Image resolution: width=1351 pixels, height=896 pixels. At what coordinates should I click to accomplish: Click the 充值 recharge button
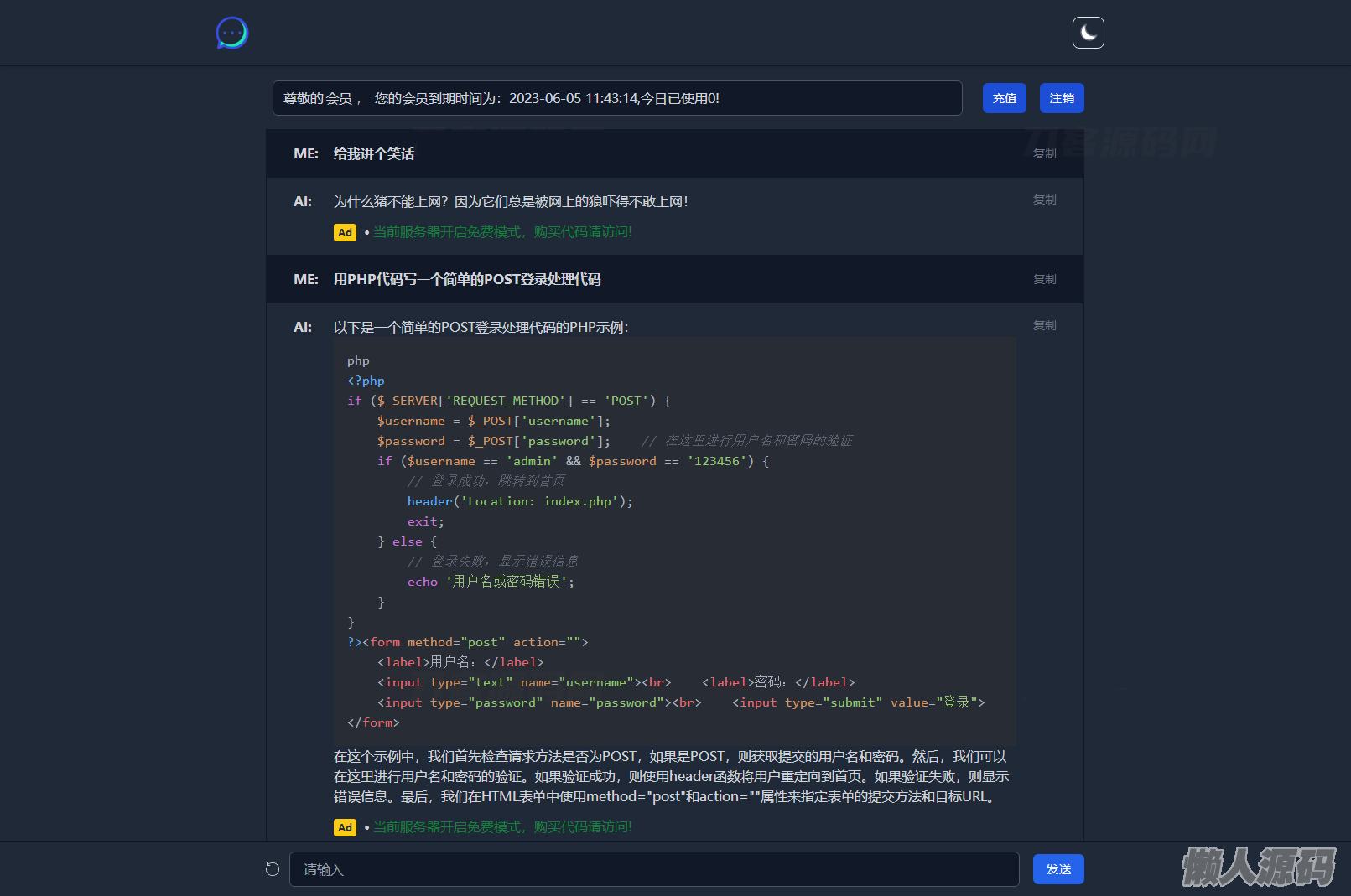[x=1004, y=98]
